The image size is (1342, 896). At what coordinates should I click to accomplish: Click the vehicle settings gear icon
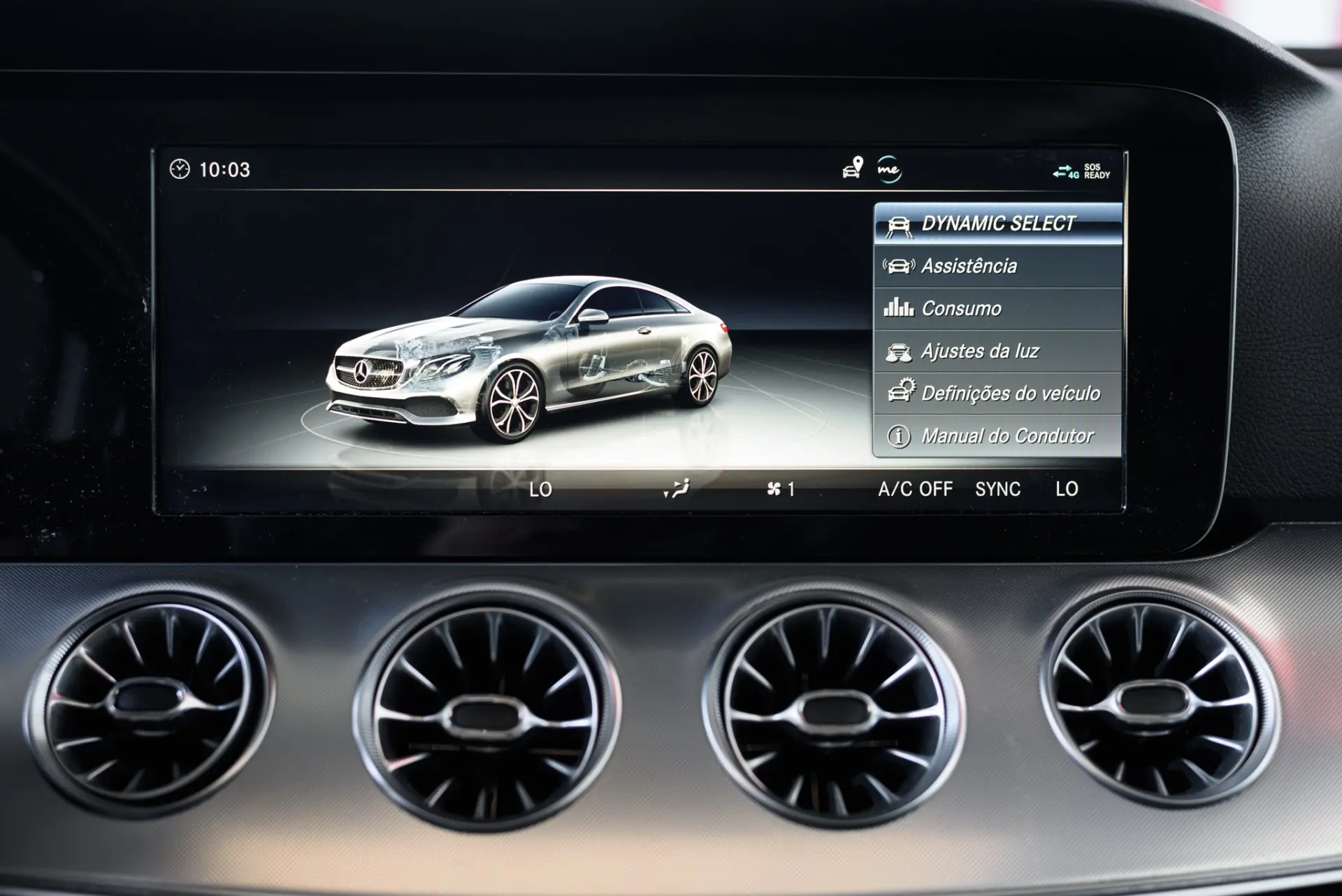tap(901, 391)
